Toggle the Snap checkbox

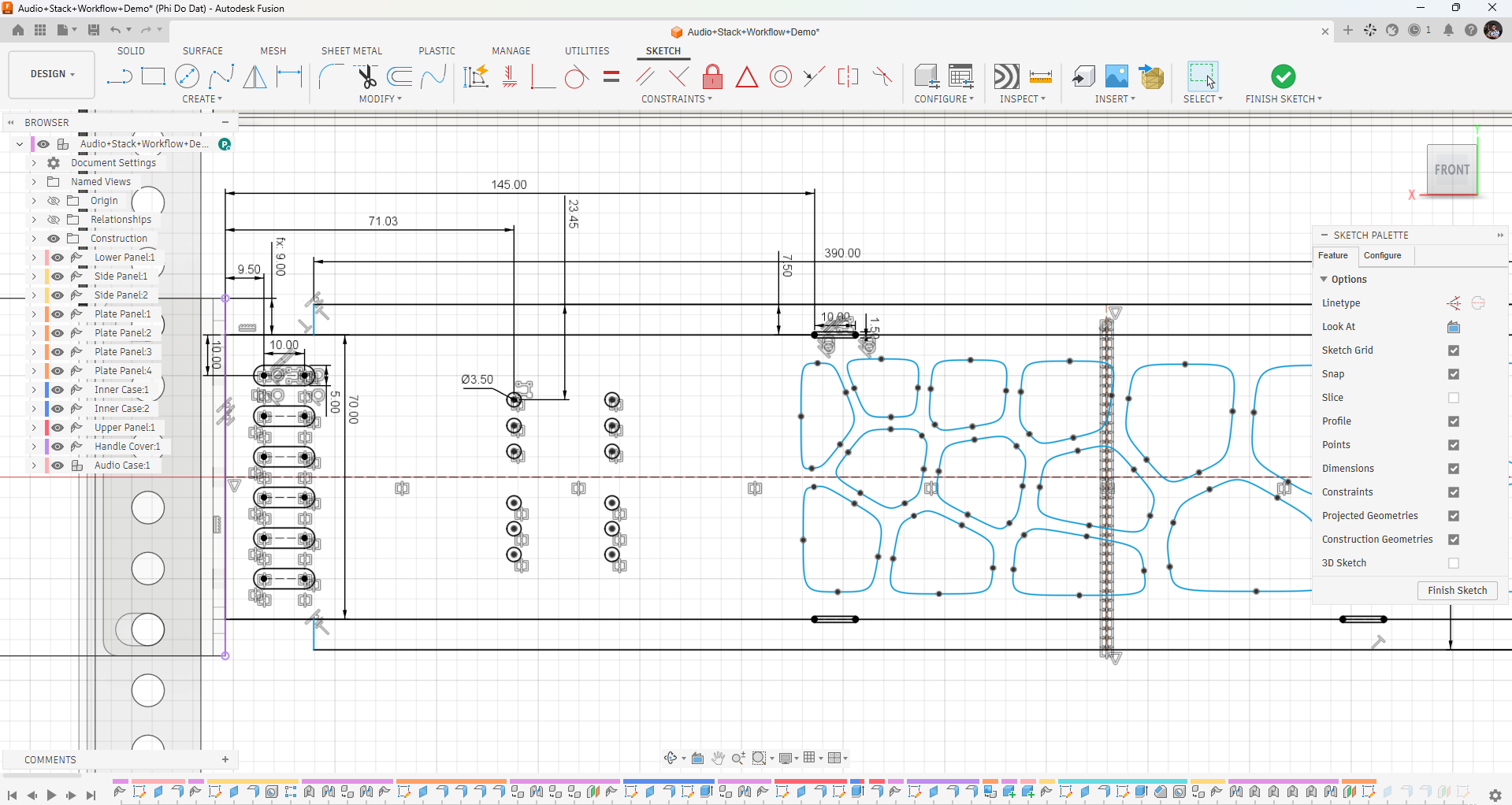coord(1454,374)
